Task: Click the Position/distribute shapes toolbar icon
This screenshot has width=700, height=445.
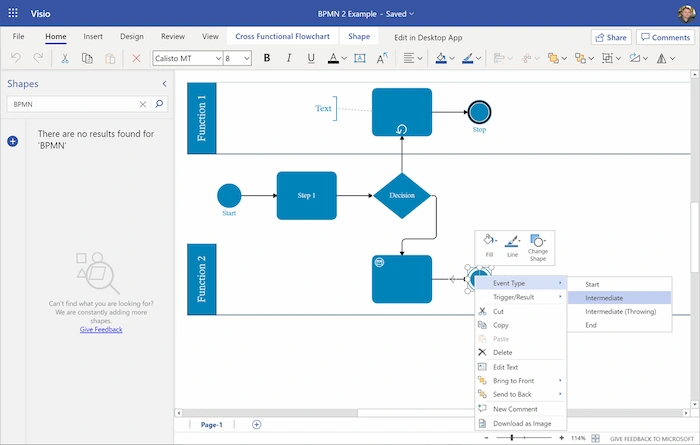Action: coord(526,58)
